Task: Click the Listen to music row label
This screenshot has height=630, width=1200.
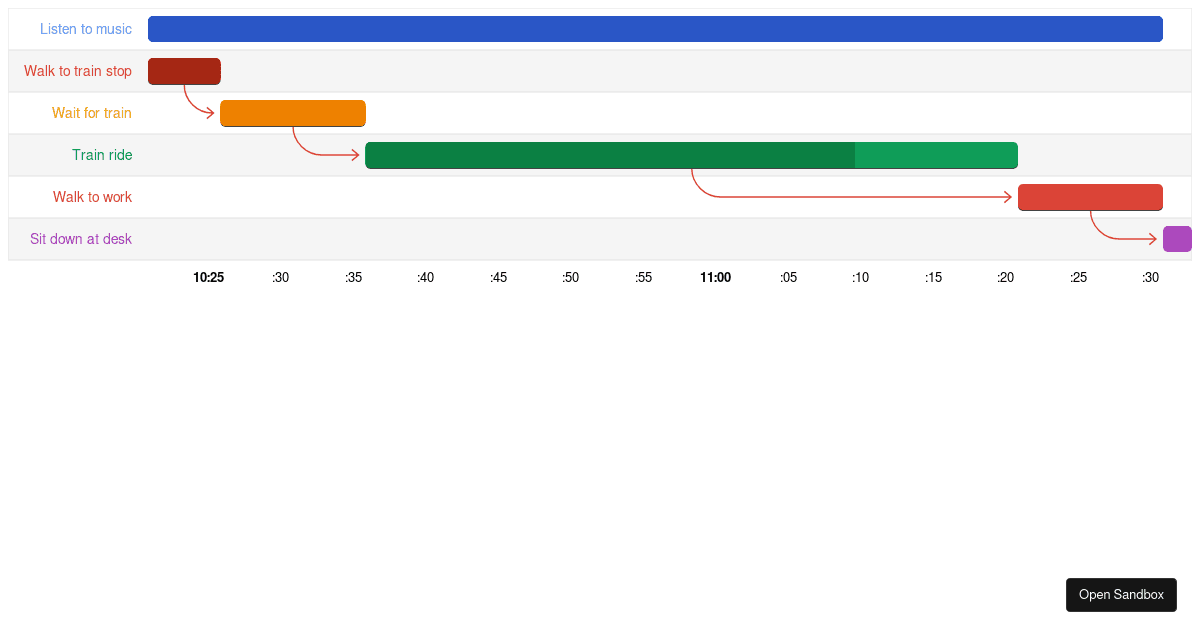Action: tap(86, 29)
